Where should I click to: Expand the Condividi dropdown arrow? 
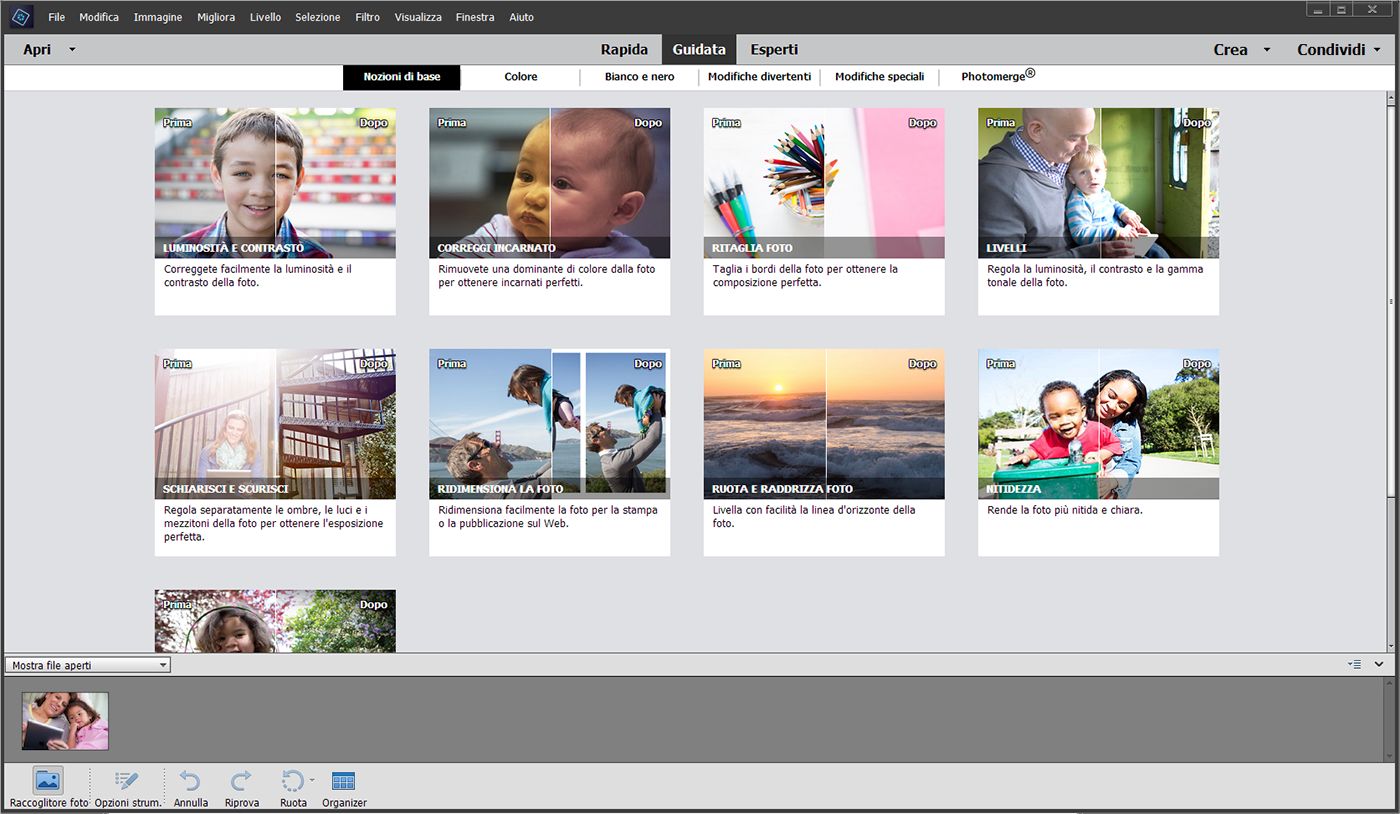tap(1377, 49)
